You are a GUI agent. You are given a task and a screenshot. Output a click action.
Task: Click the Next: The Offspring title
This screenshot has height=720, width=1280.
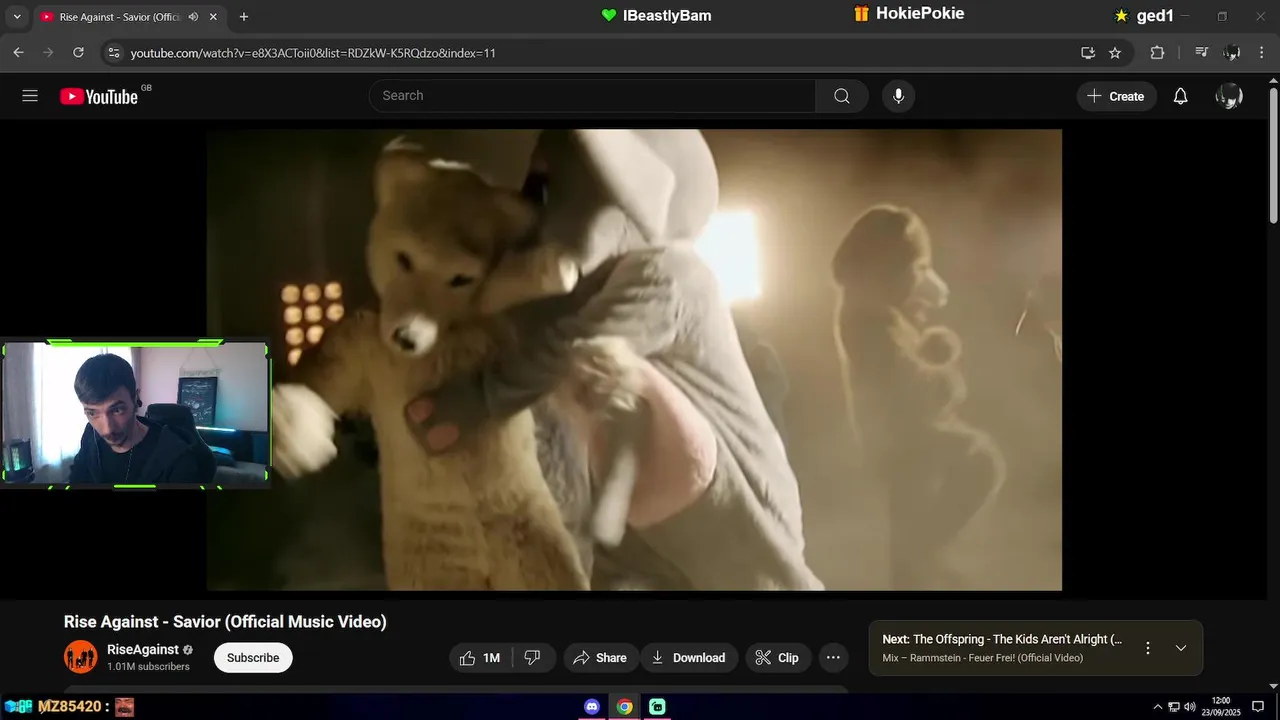[x=1002, y=639]
